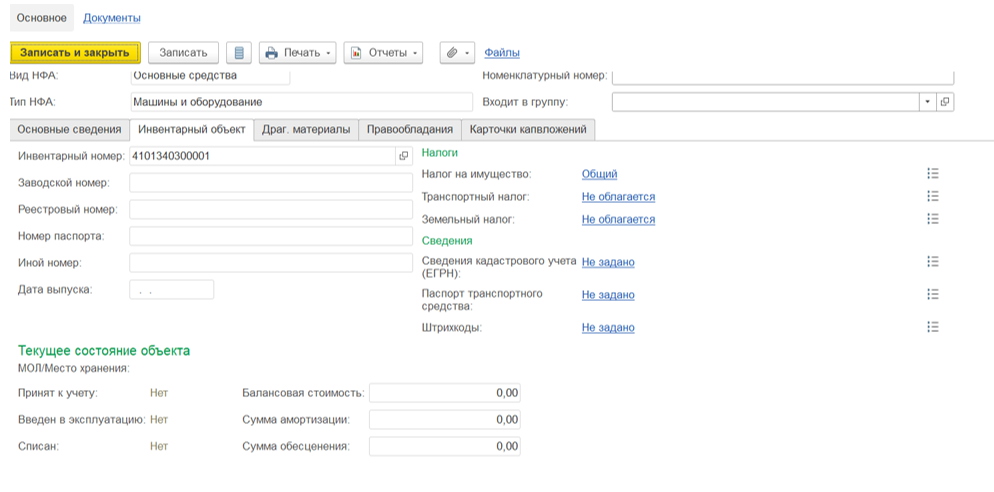Focus the Номенклатурный номер field
Screen dimensions: 994x492
783,77
